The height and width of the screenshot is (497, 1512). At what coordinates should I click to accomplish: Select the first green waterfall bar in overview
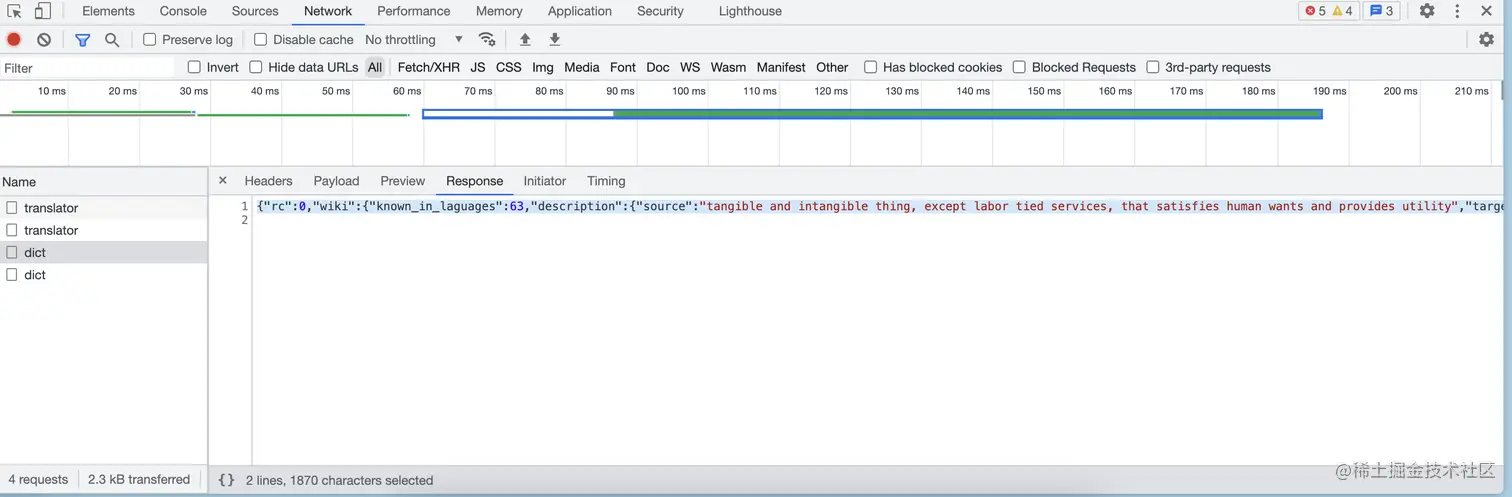pyautogui.click(x=103, y=112)
